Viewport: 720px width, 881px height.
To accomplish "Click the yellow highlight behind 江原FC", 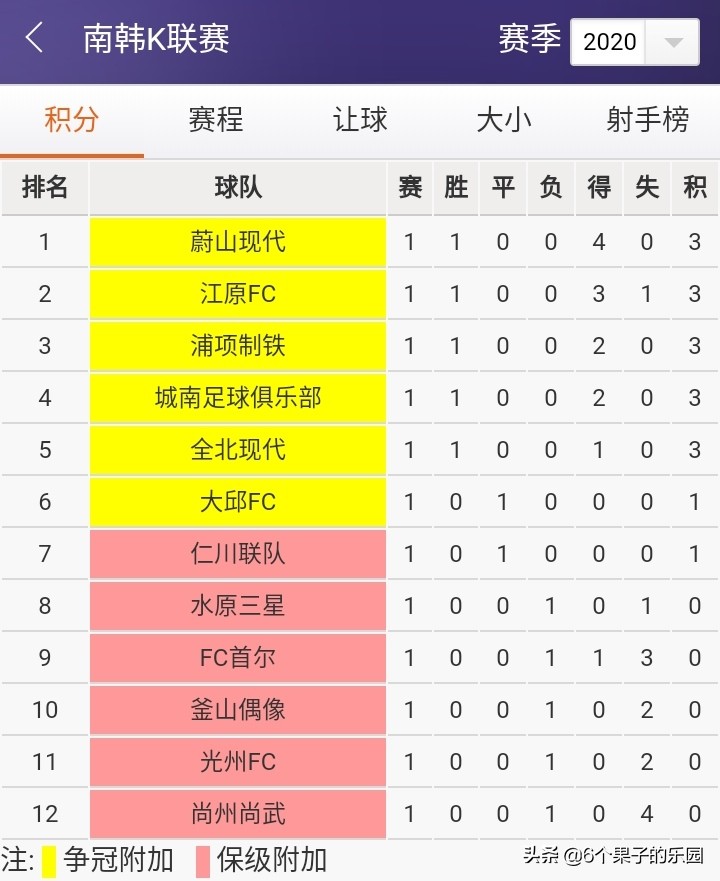I will coord(236,294).
